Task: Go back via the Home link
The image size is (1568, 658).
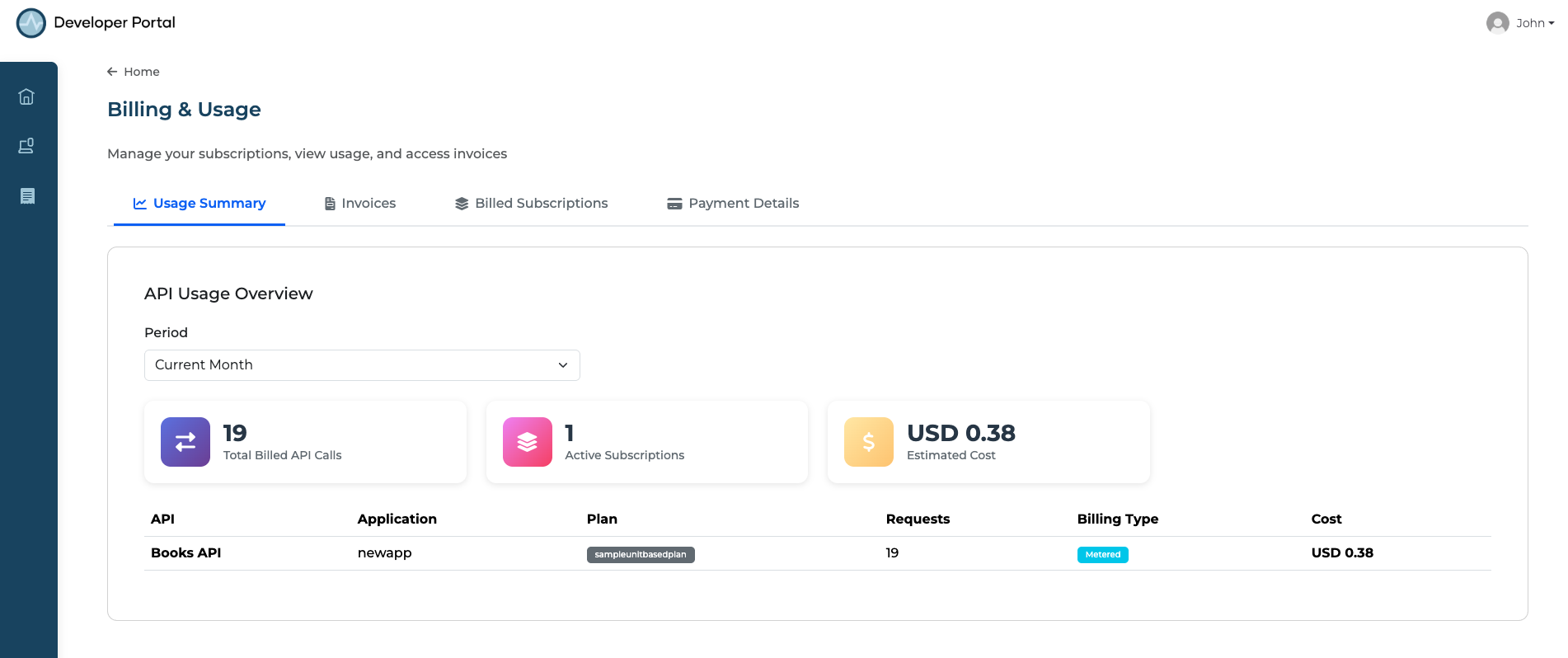Action: tap(134, 72)
